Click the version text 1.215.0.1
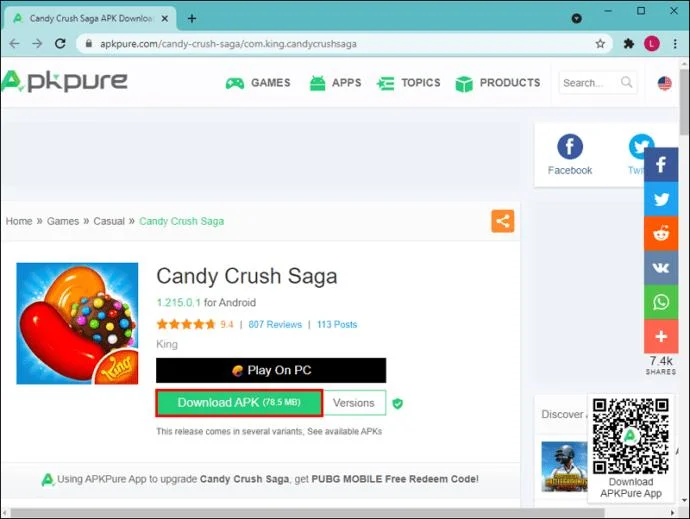Viewport: 690px width, 519px height. click(179, 302)
